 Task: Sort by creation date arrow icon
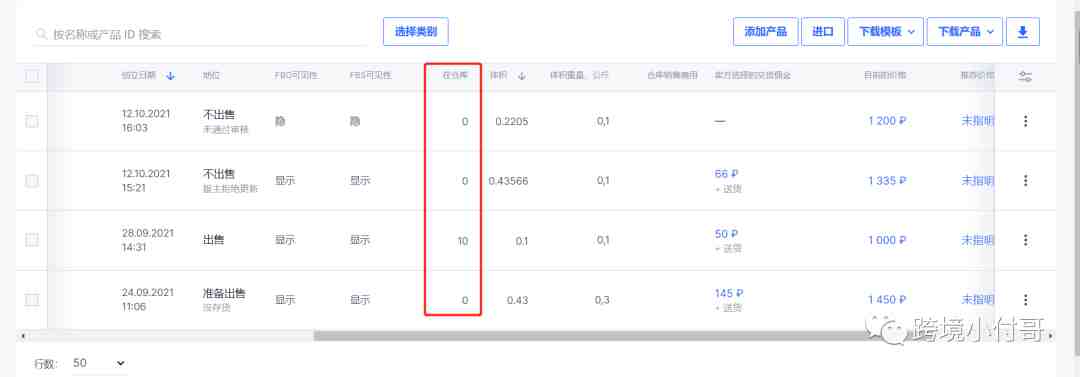[171, 76]
